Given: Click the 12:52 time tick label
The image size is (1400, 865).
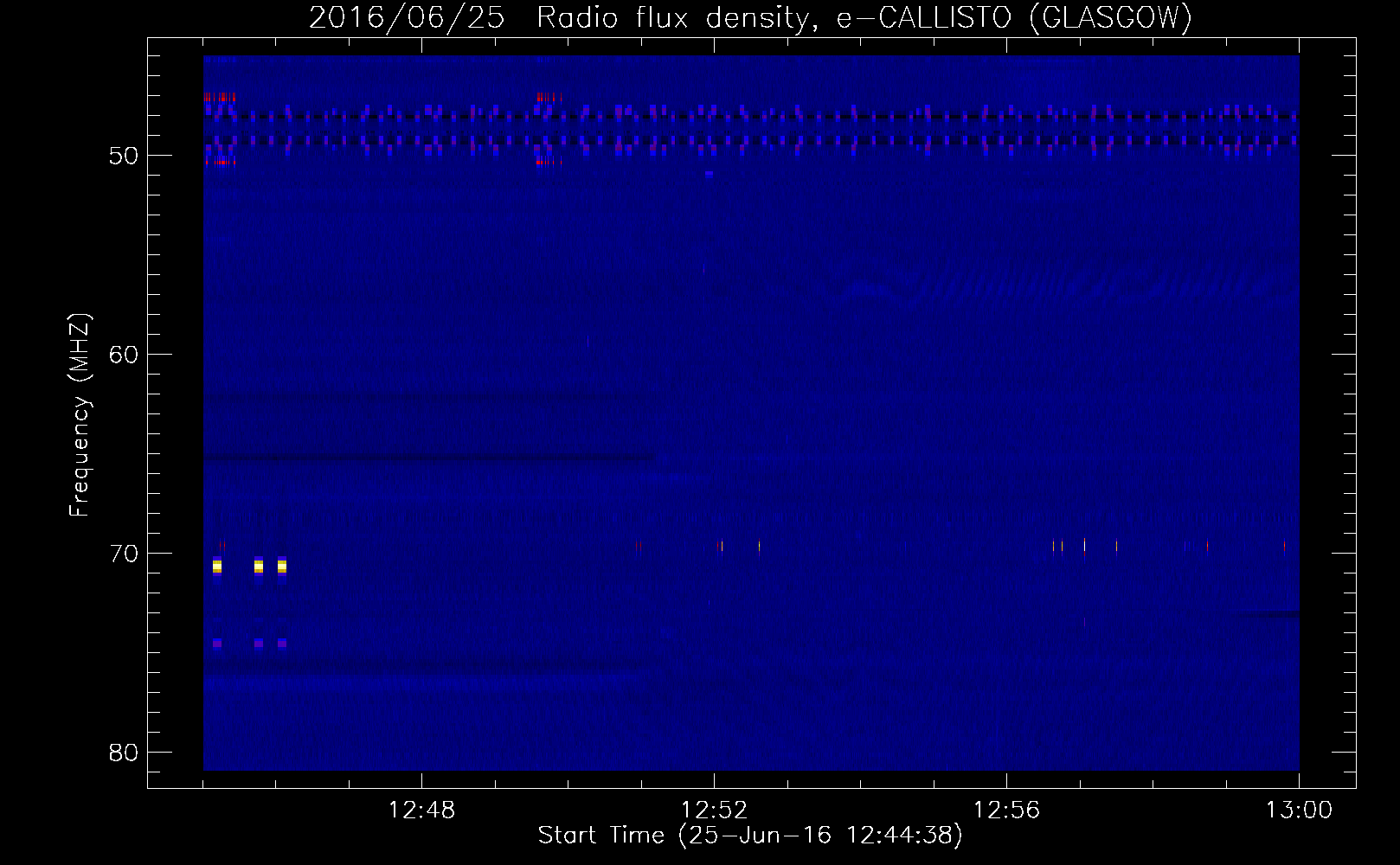Looking at the screenshot, I should pos(714,811).
